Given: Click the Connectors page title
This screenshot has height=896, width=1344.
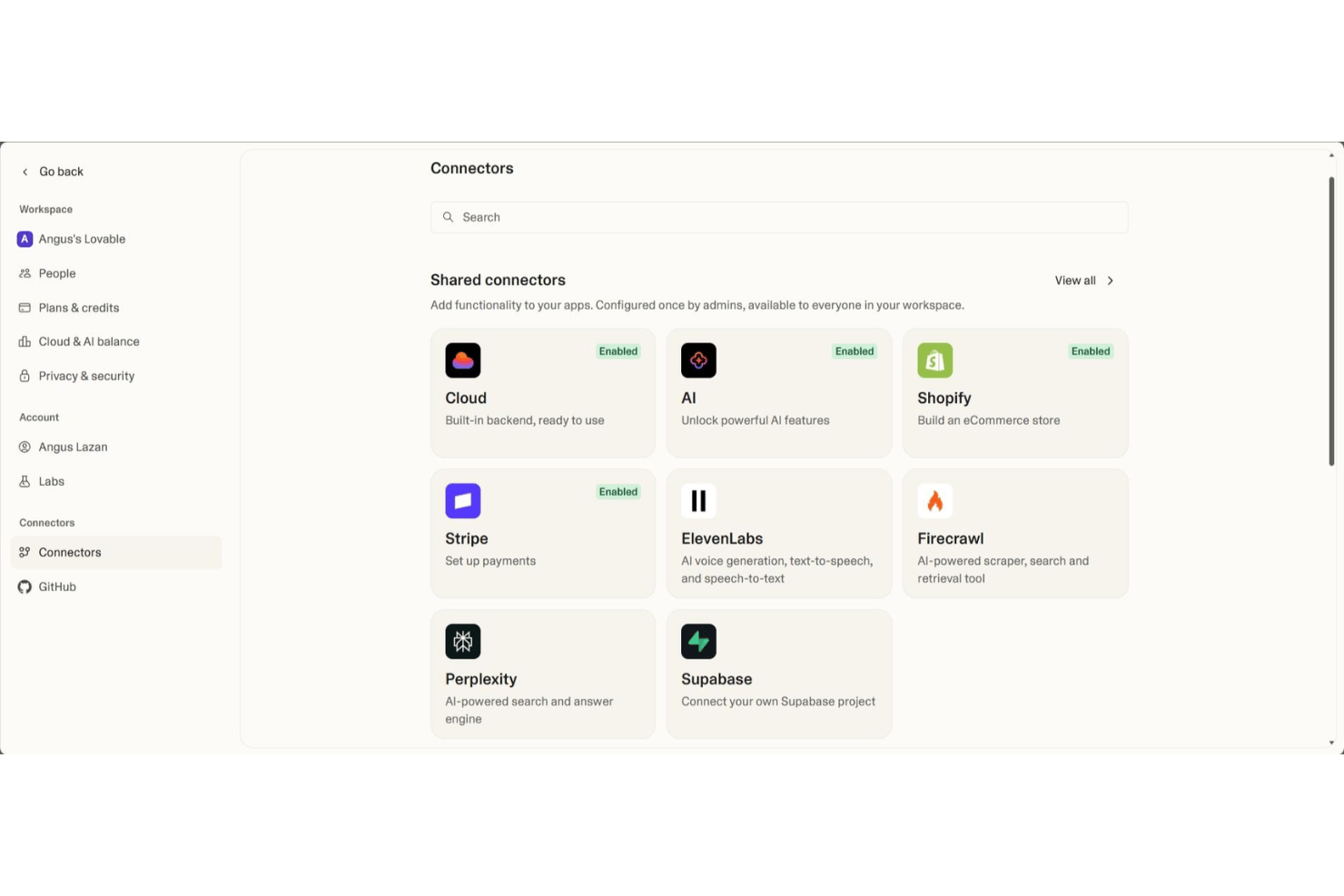Looking at the screenshot, I should point(472,169).
